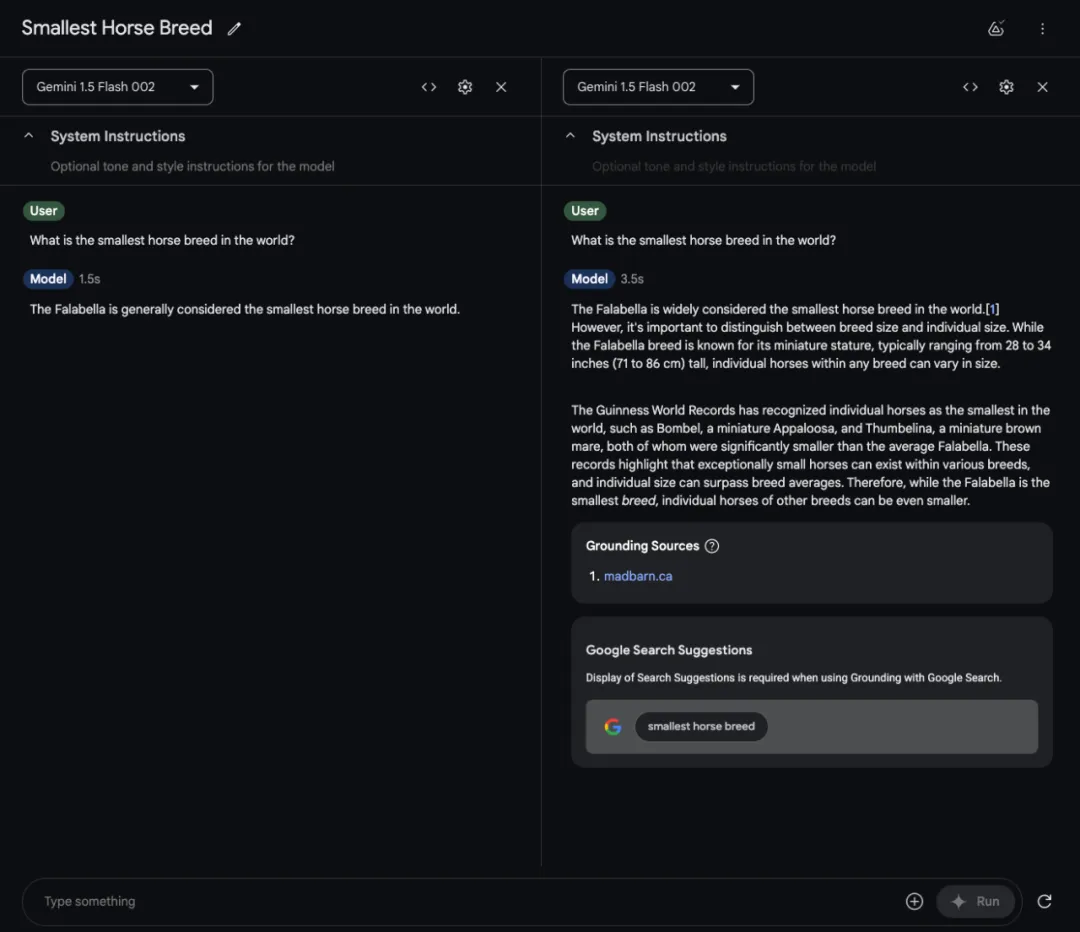Open the left Gemini 1.5 Flash 002 dropdown

[x=118, y=87]
